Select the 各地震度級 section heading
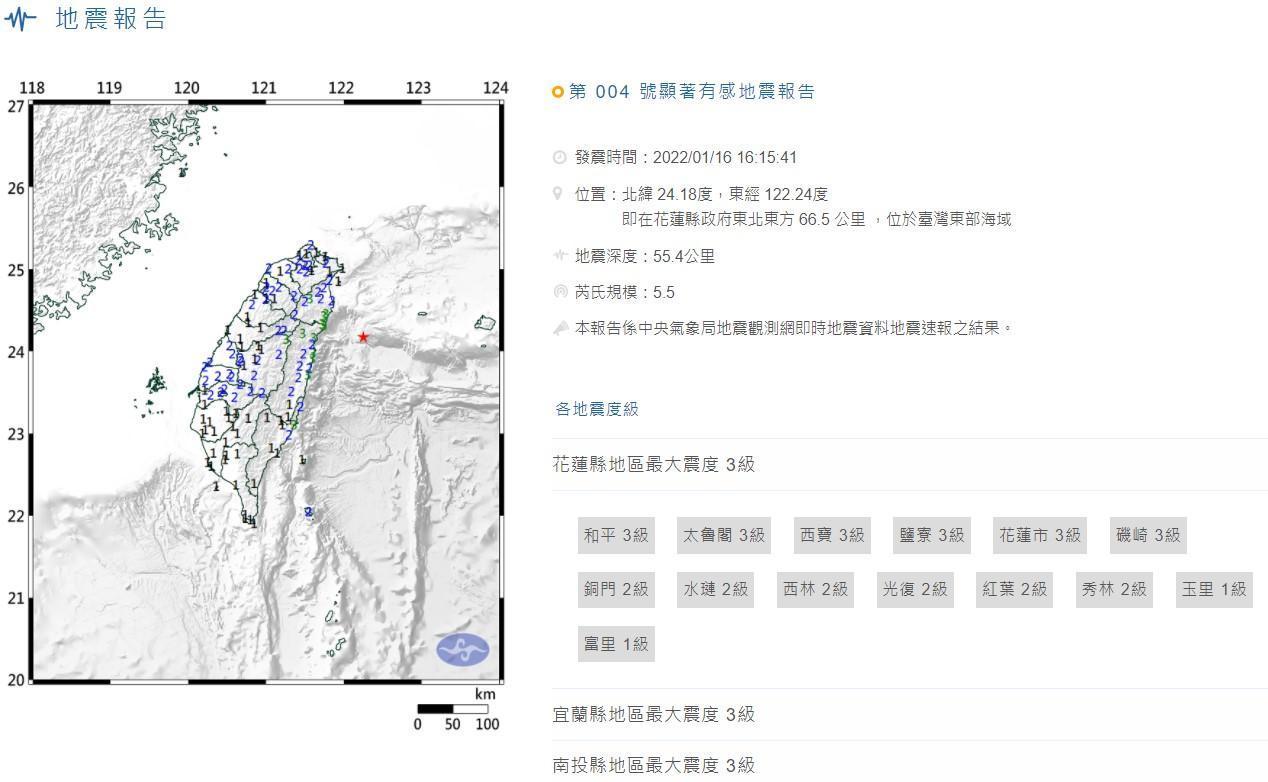1268x782 pixels. (x=597, y=409)
